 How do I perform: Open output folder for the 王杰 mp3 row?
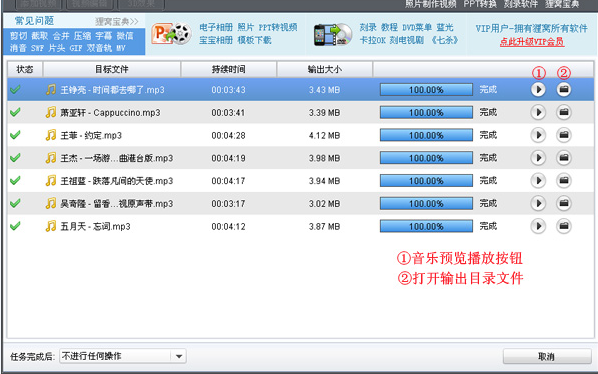[564, 158]
